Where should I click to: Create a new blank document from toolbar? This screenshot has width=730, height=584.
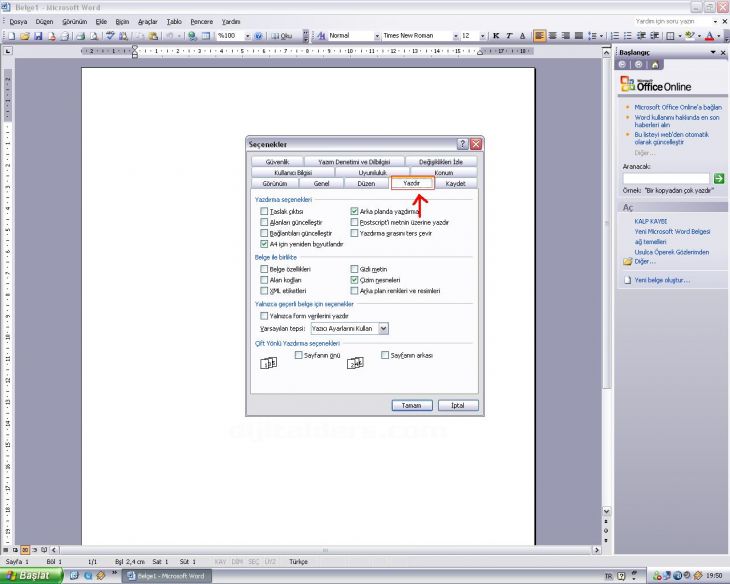pyautogui.click(x=12, y=36)
